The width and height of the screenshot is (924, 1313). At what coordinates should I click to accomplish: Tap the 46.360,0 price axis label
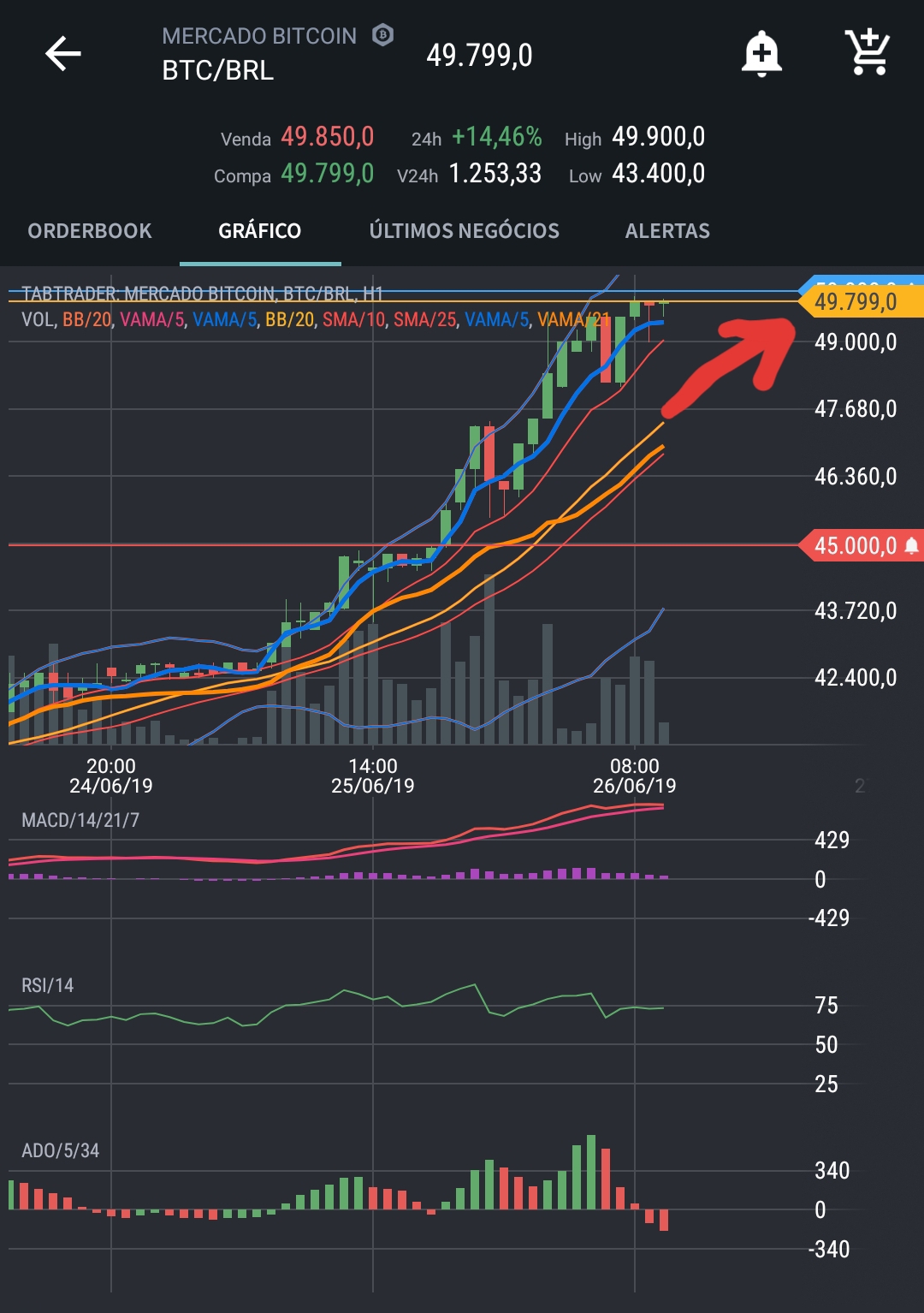point(856,477)
